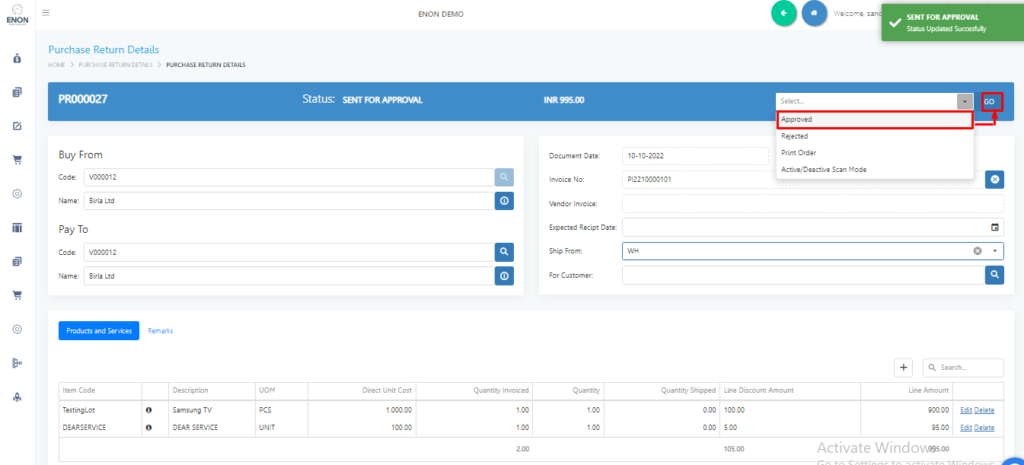This screenshot has height=465, width=1024.
Task: Click the Expected Recipt Date field
Action: pos(813,227)
